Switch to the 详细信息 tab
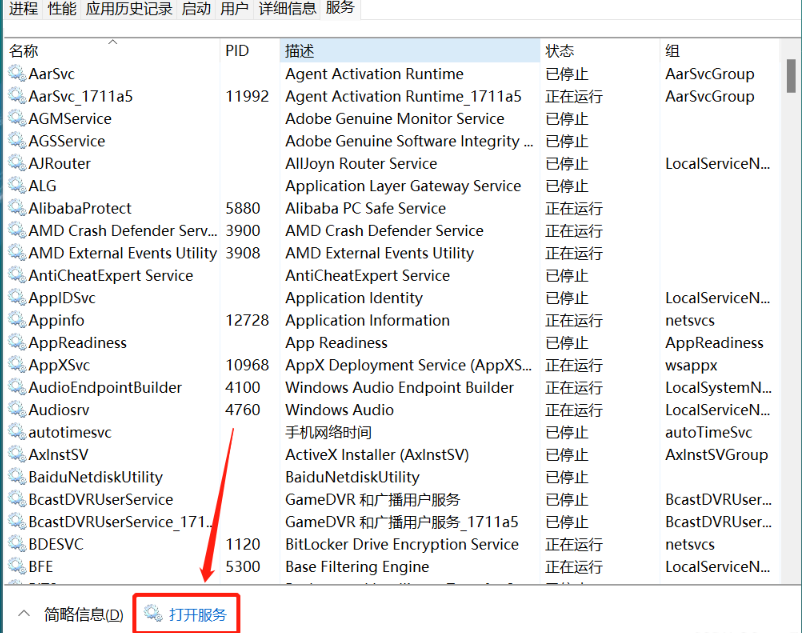The image size is (802, 633). click(x=287, y=9)
